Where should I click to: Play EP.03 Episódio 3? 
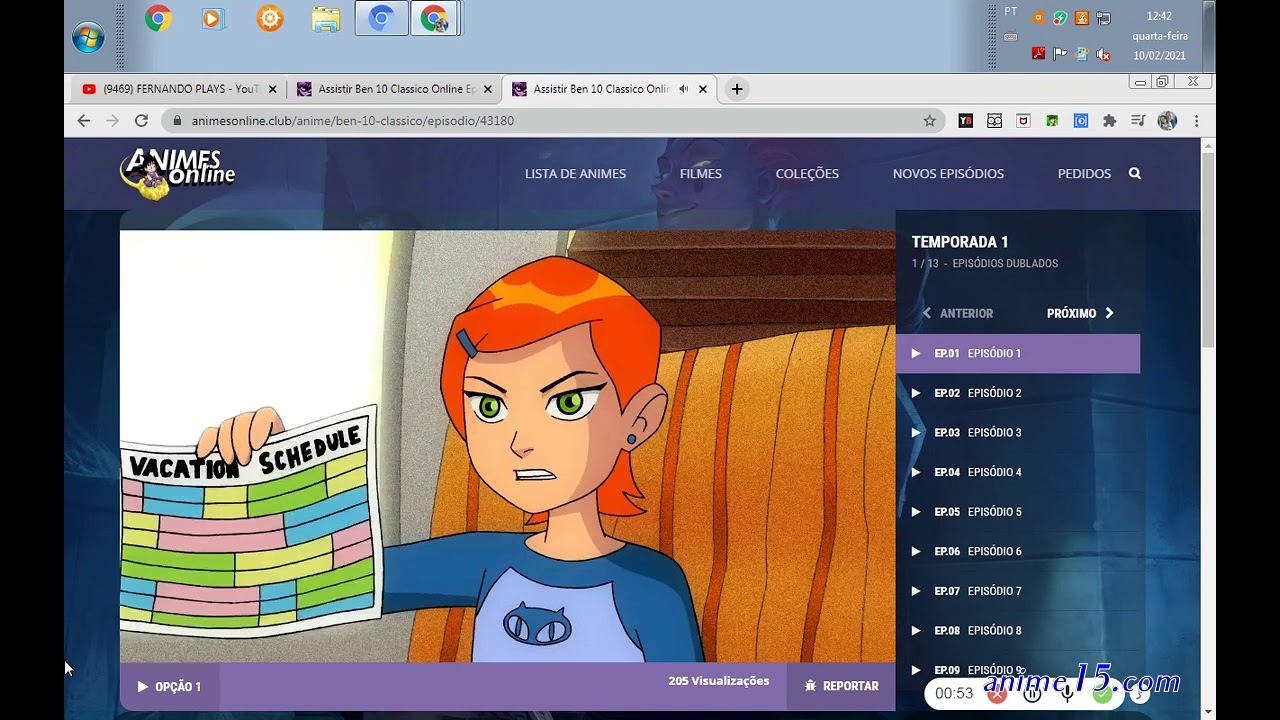(1018, 433)
